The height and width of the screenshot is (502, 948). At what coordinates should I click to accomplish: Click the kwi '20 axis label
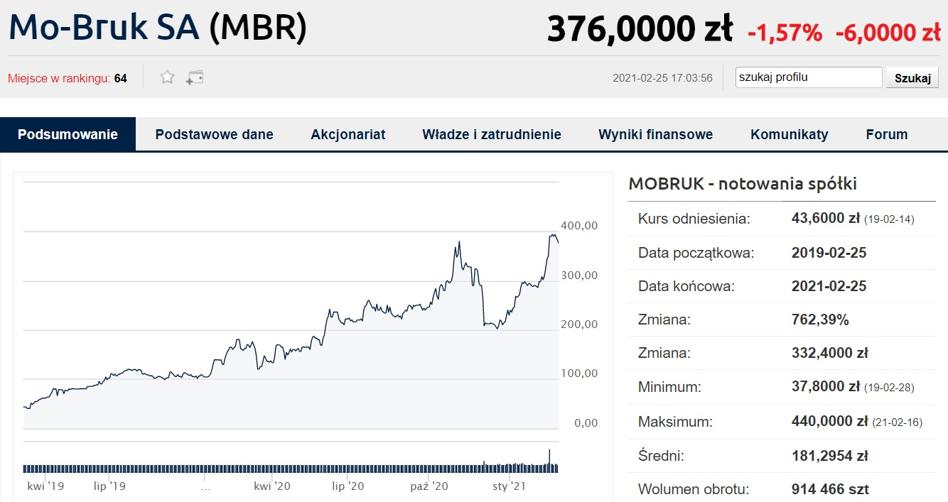tap(272, 486)
